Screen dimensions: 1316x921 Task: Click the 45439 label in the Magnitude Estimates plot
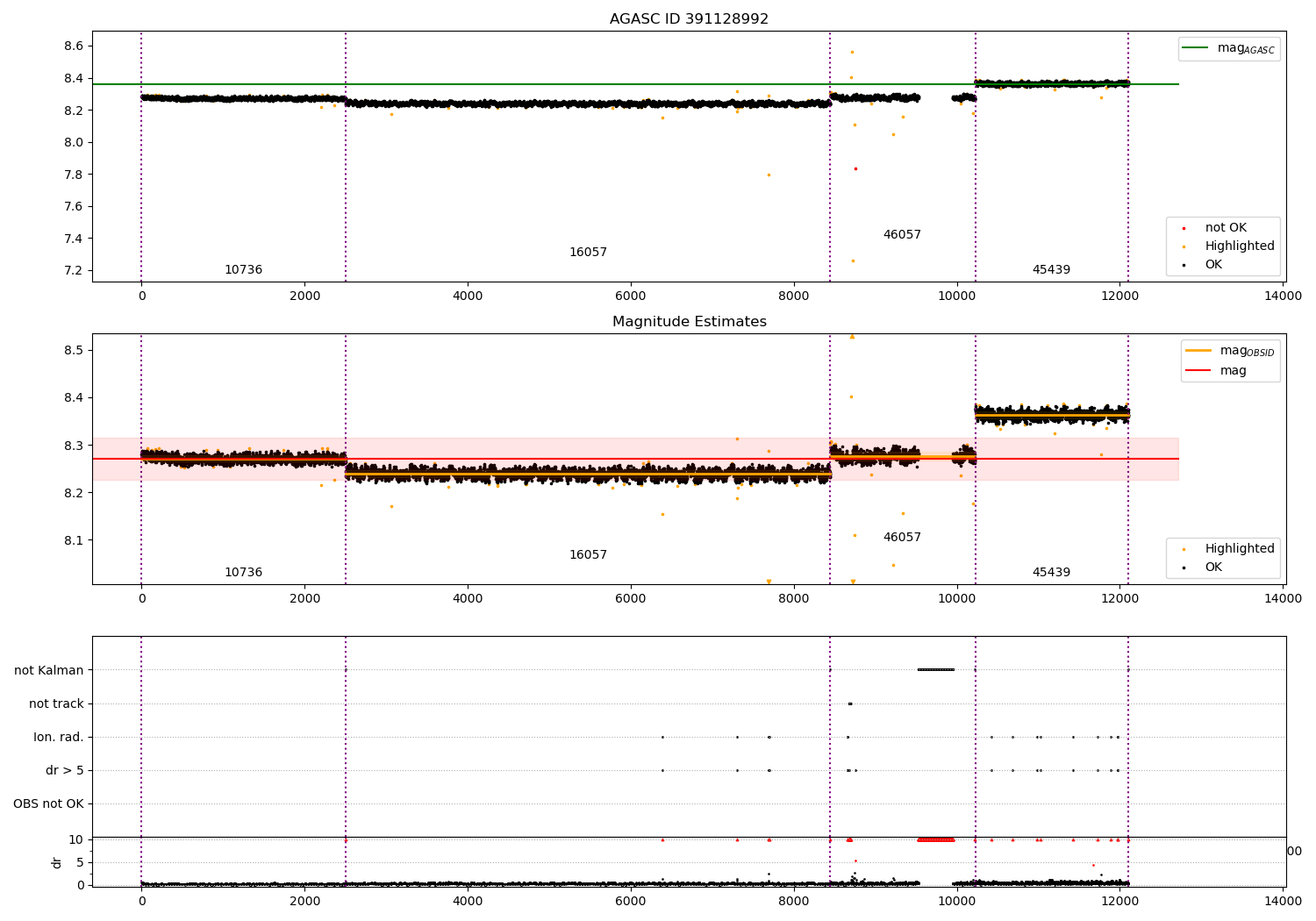point(1051,573)
